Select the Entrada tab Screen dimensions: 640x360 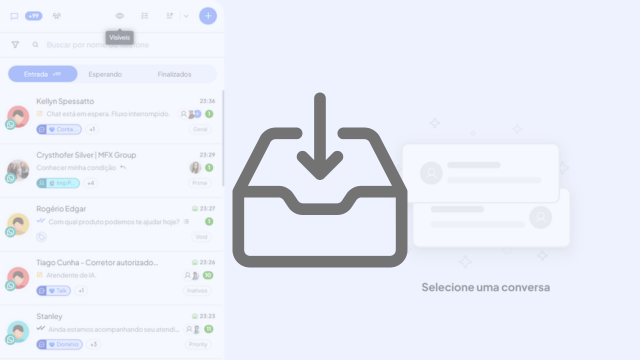(42, 74)
